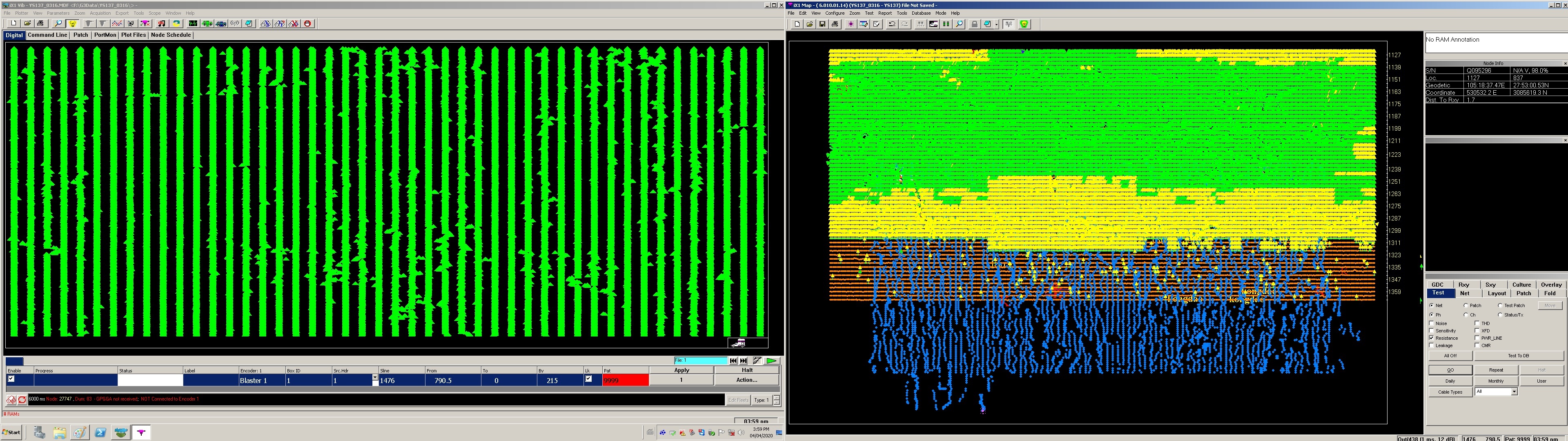Expand the Src.Hdr dropdown arrow
This screenshot has height=441, width=1568.
pyautogui.click(x=374, y=378)
